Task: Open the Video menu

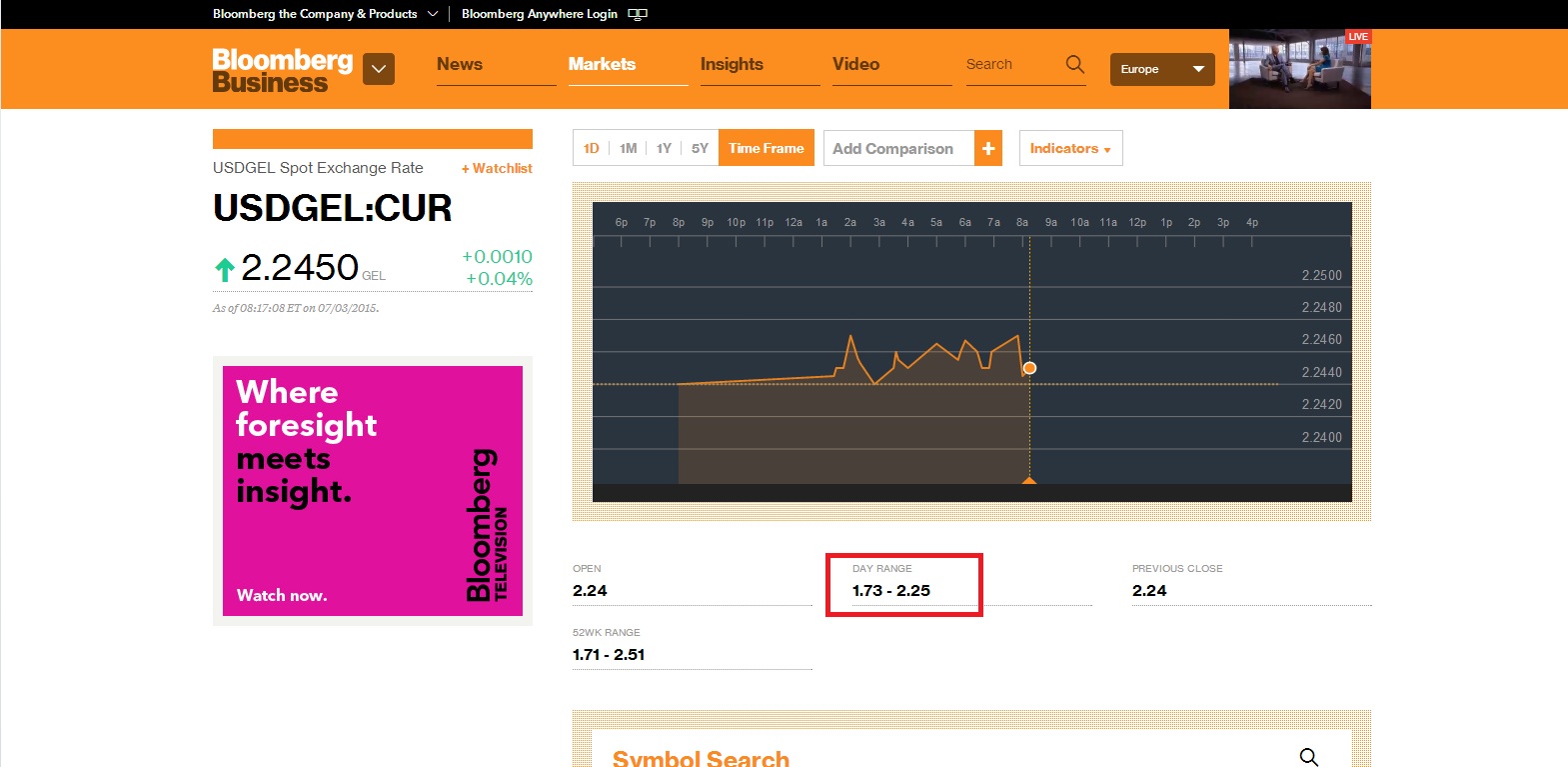Action: pyautogui.click(x=856, y=64)
